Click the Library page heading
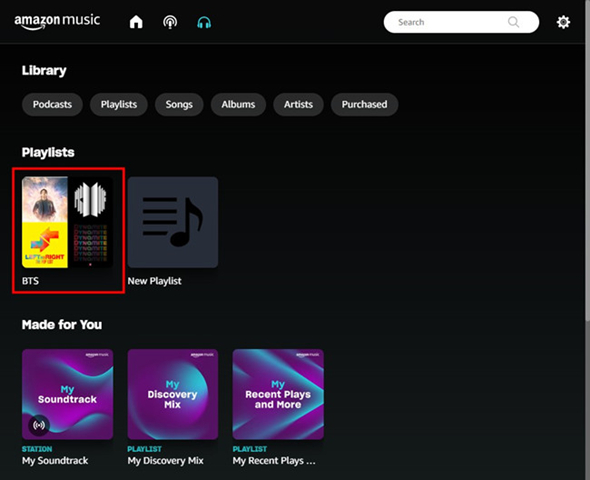This screenshot has height=480, width=590. pyautogui.click(x=44, y=70)
